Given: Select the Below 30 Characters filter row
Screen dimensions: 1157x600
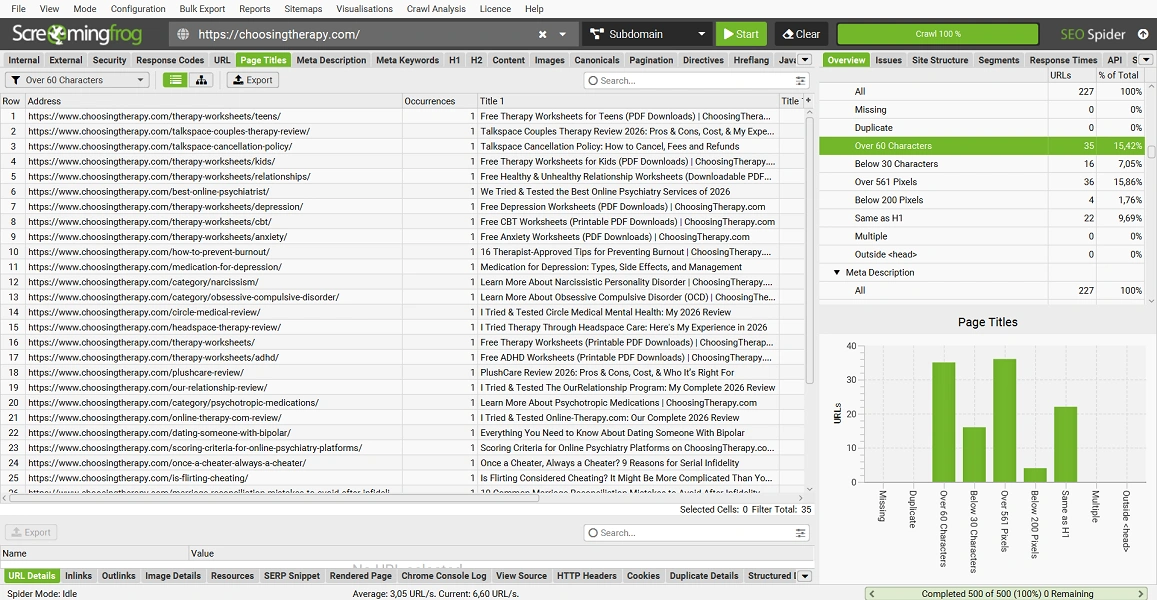Looking at the screenshot, I should pos(983,164).
